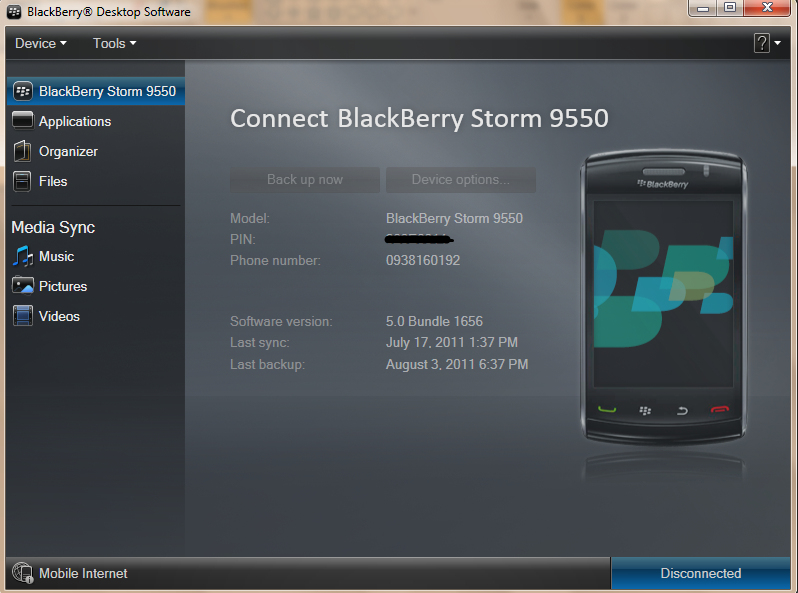
Task: Select BlackBerry Storm 9550 in sidebar
Action: (96, 91)
